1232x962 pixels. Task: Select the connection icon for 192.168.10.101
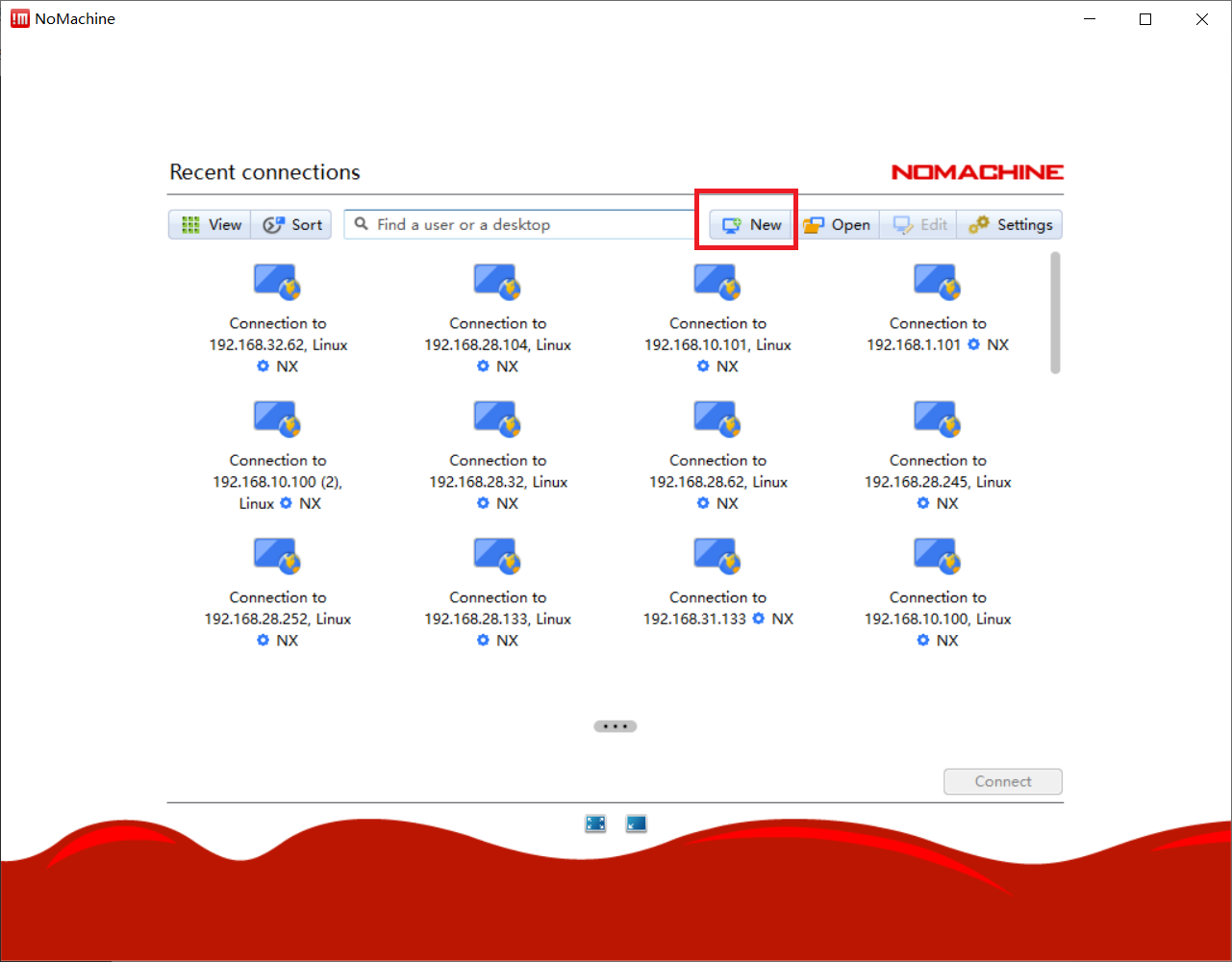pyautogui.click(x=718, y=283)
